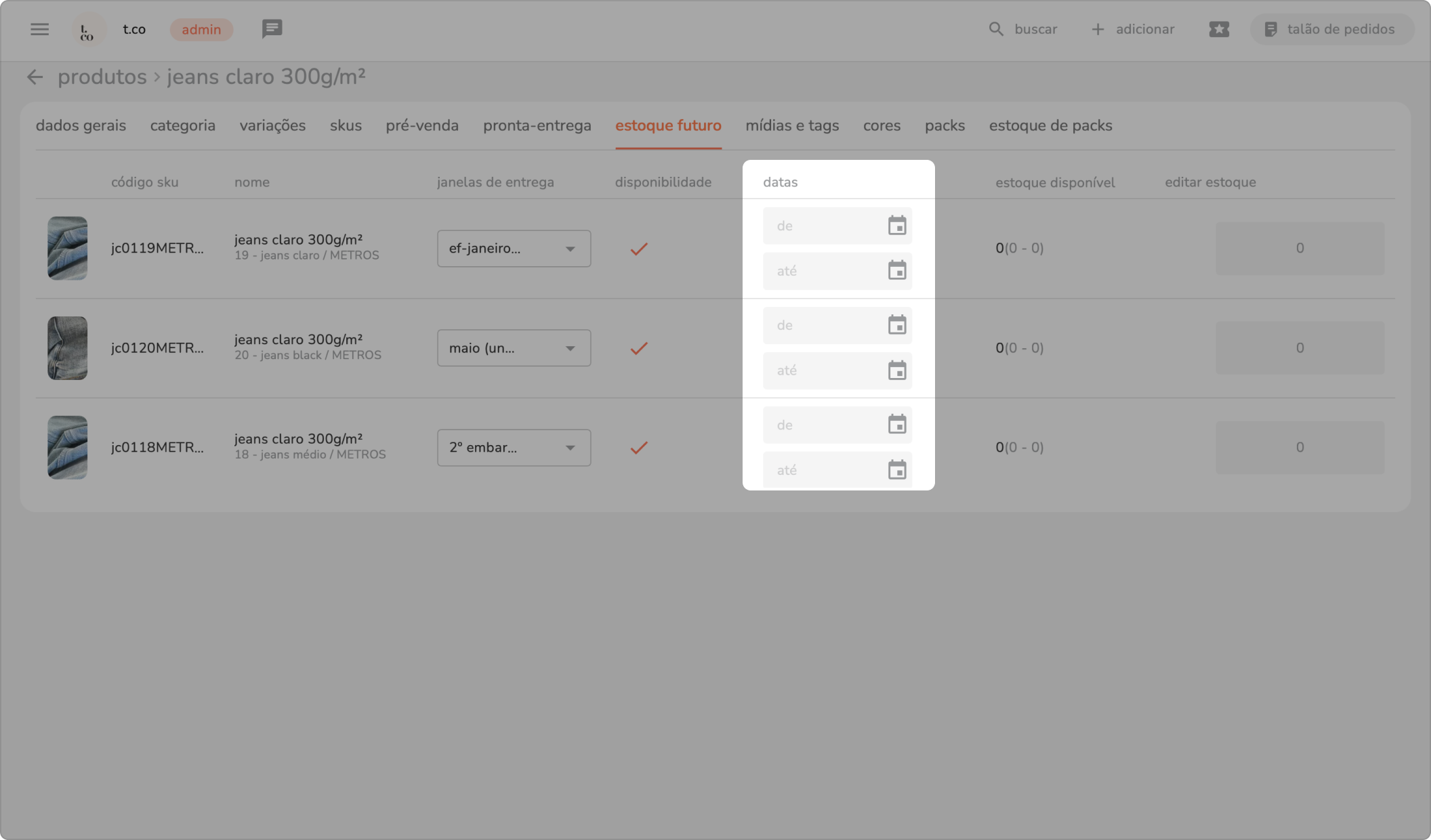Viewport: 1431px width, 840px height.
Task: Expand the maio delivery window dropdown
Action: (514, 348)
